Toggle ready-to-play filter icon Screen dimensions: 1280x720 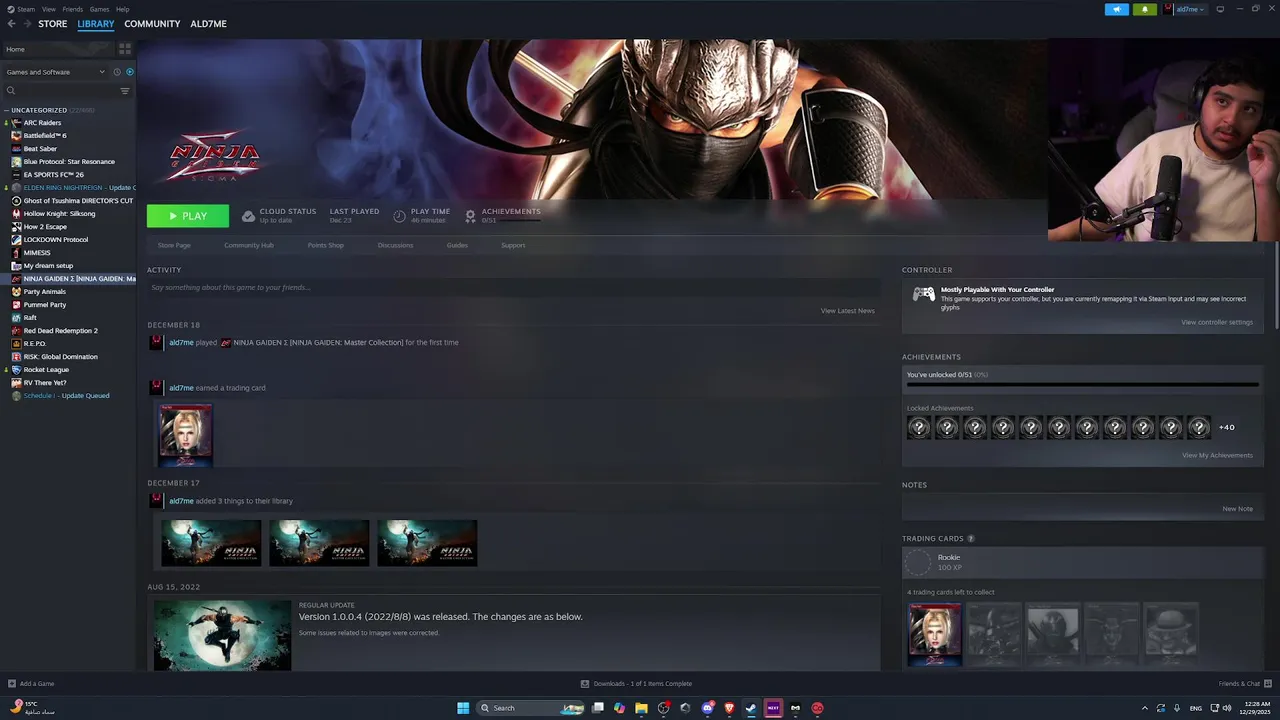[130, 72]
